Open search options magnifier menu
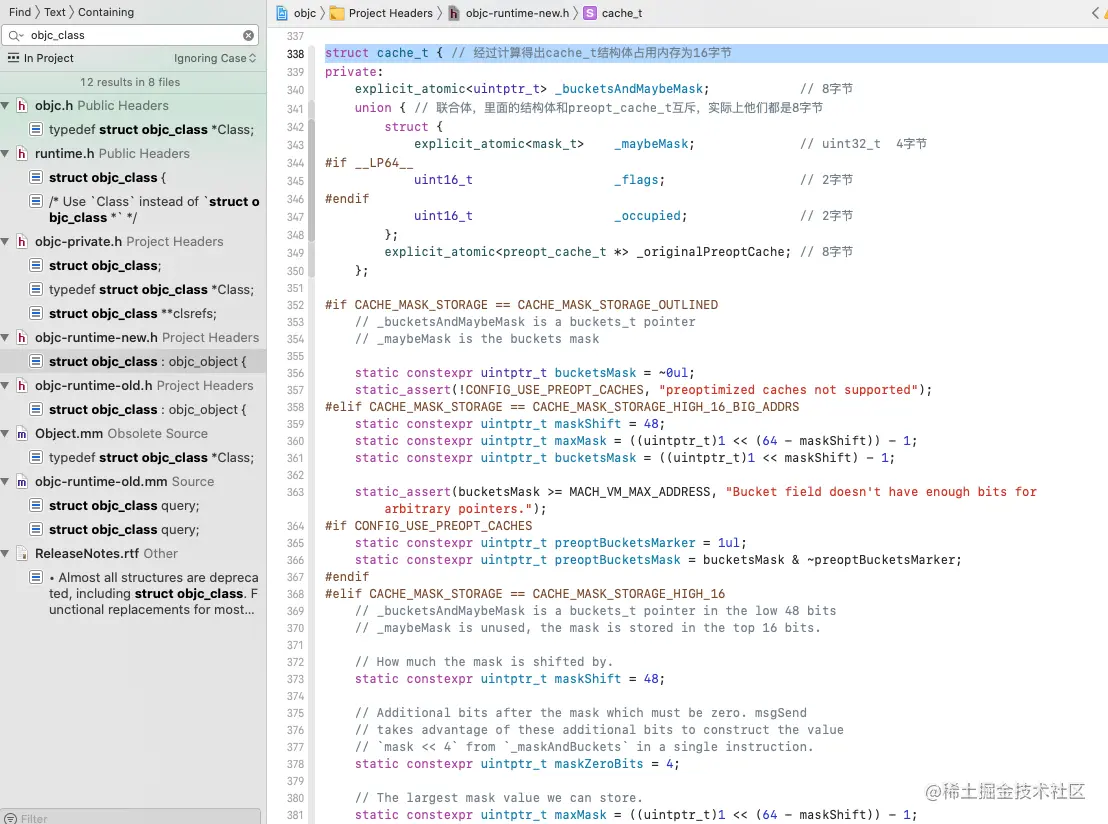 tap(16, 35)
